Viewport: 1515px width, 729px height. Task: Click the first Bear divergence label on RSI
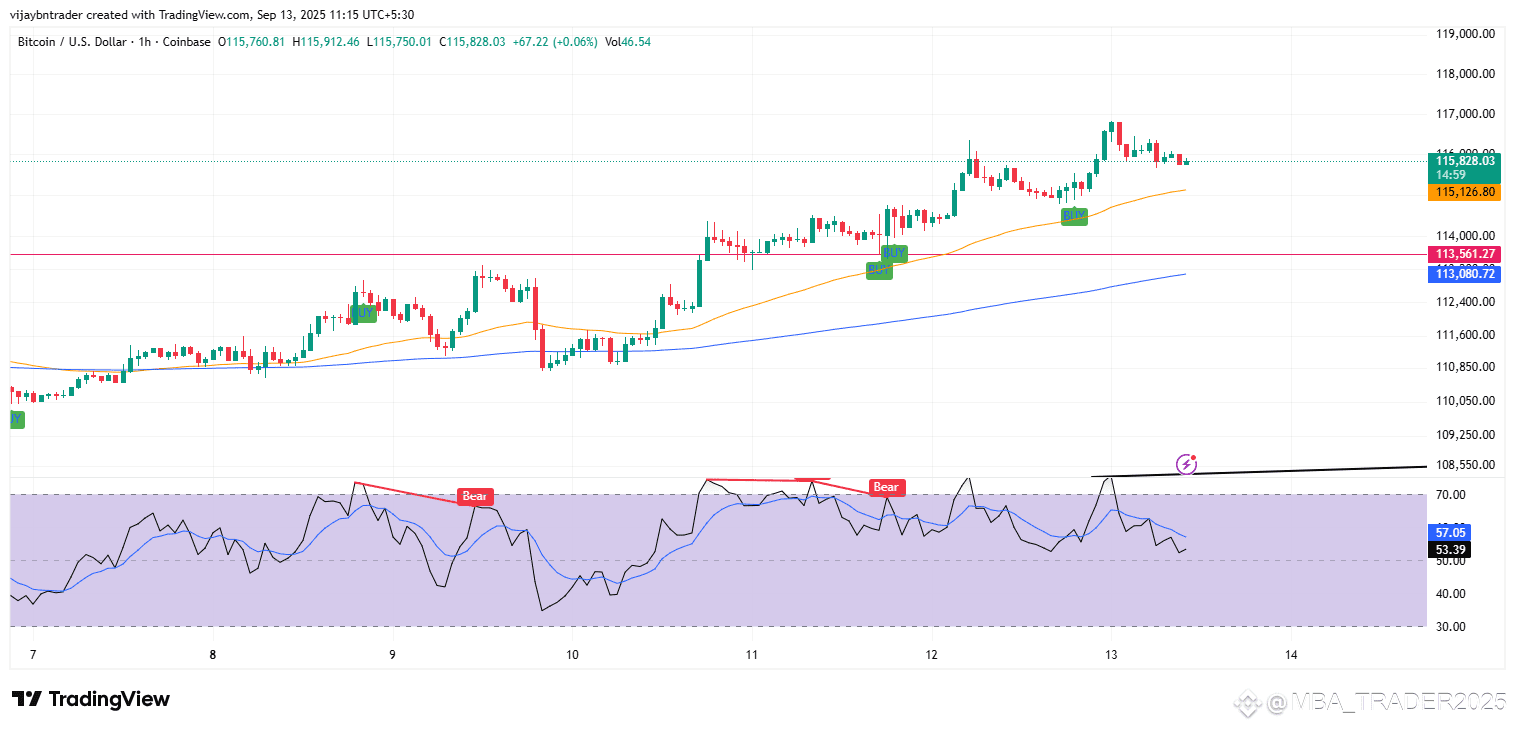click(475, 496)
